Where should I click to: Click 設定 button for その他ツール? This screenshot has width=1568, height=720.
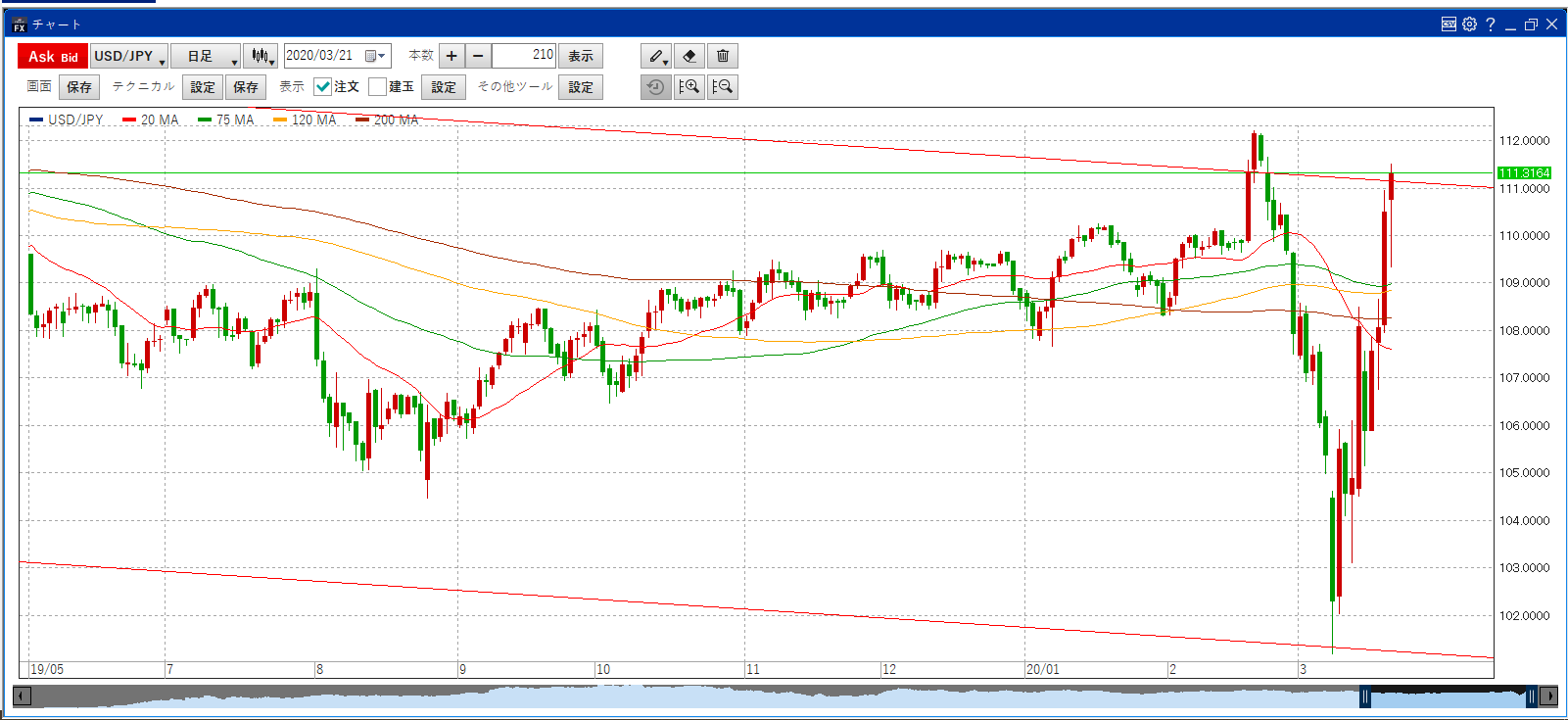(581, 87)
